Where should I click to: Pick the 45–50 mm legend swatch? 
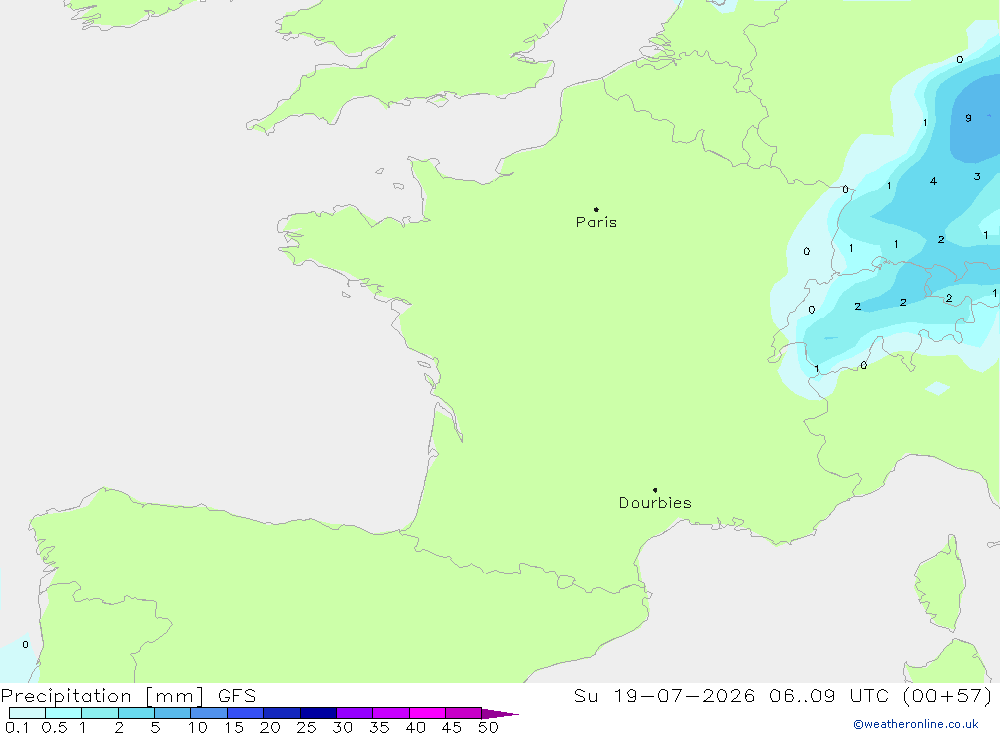pyautogui.click(x=464, y=713)
